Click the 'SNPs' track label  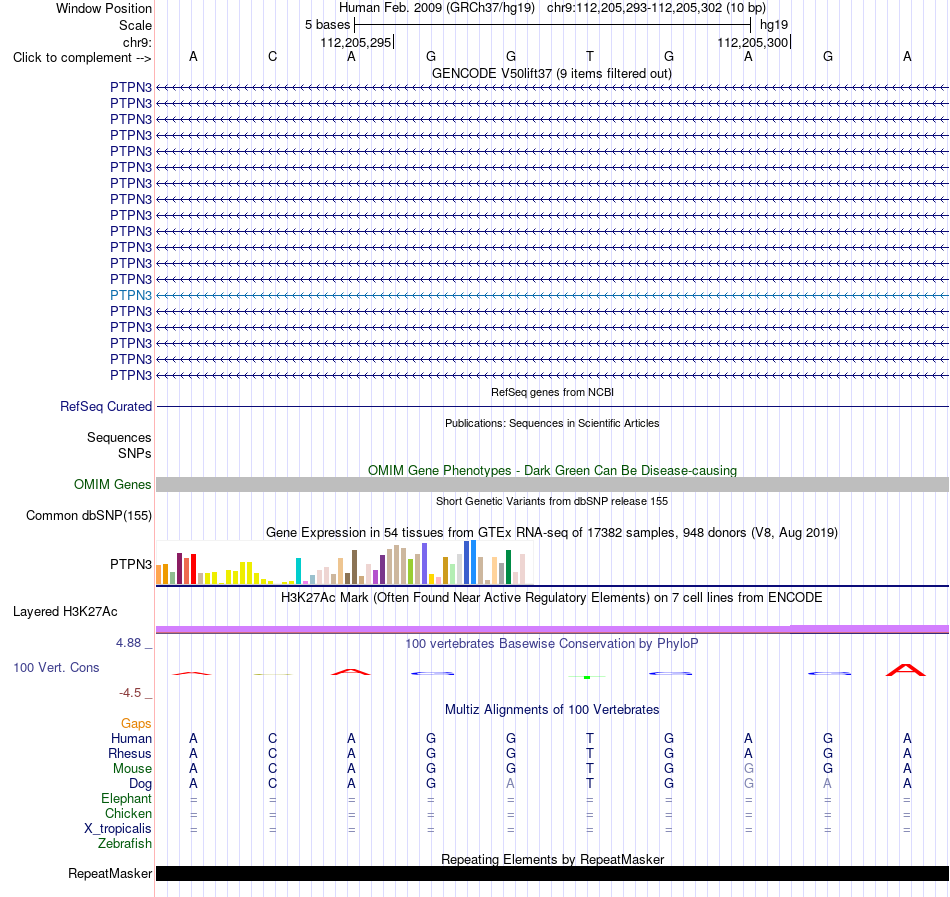(135, 453)
